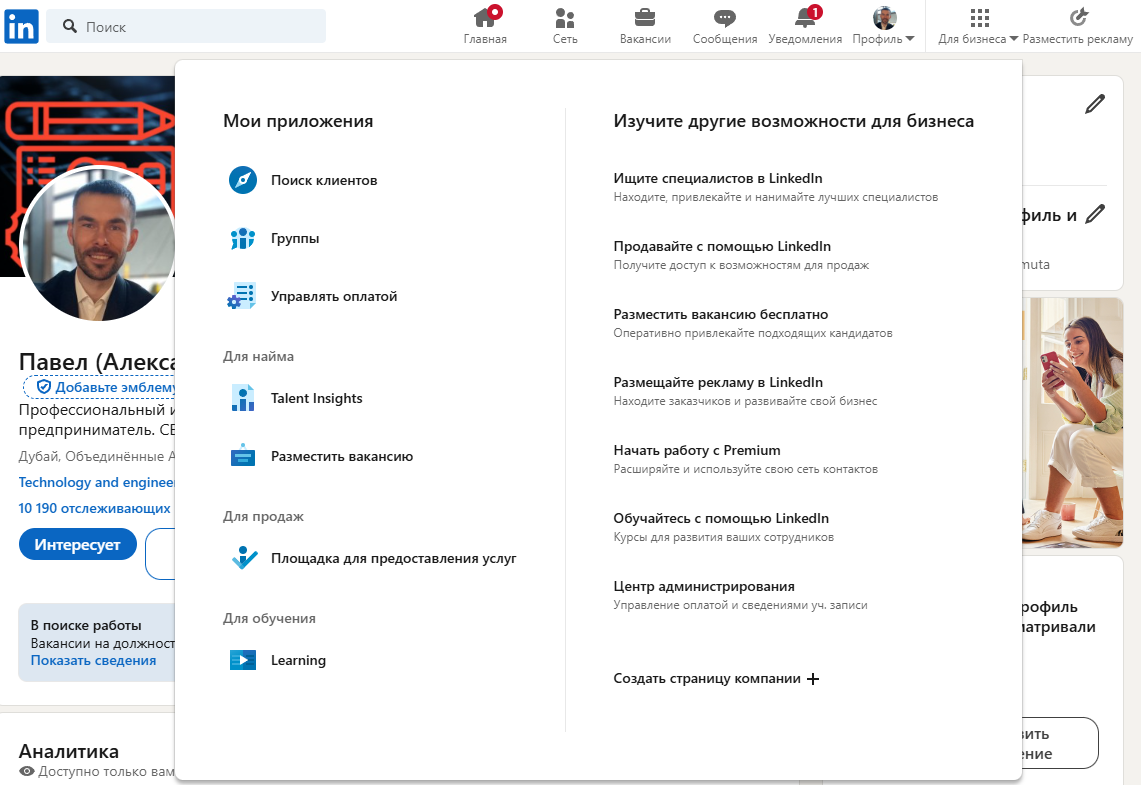1141x785 pixels.
Task: Click Находите, привлекайте и нанимайте лучших специалистов text
Action: click(x=776, y=197)
